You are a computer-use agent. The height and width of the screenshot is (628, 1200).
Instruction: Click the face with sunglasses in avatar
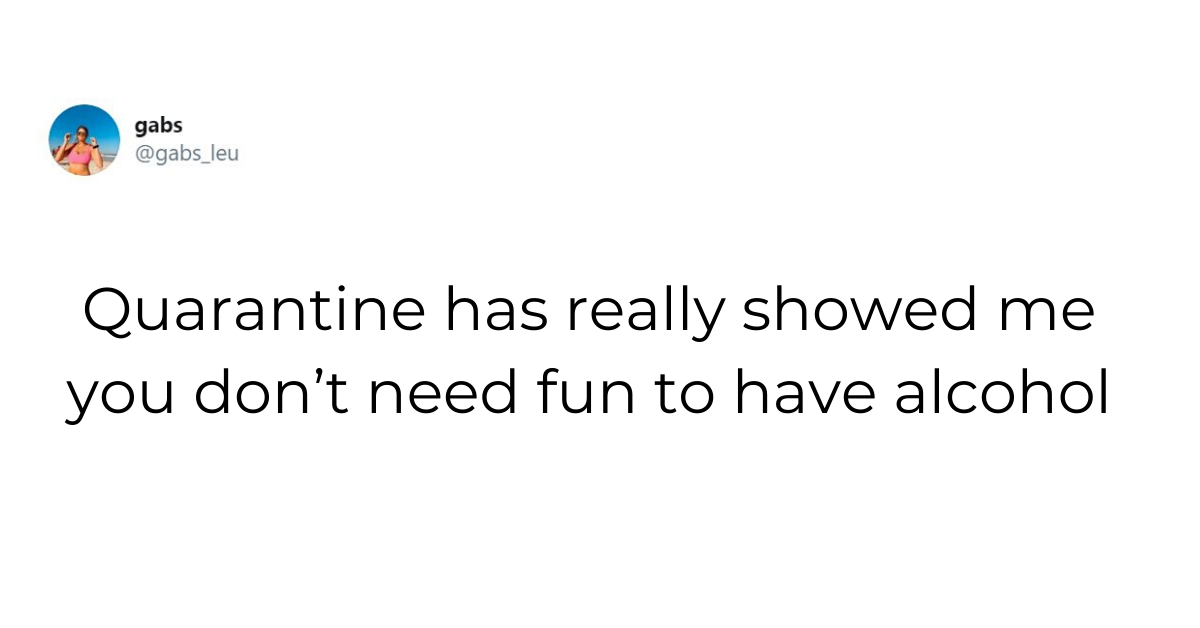[x=82, y=135]
